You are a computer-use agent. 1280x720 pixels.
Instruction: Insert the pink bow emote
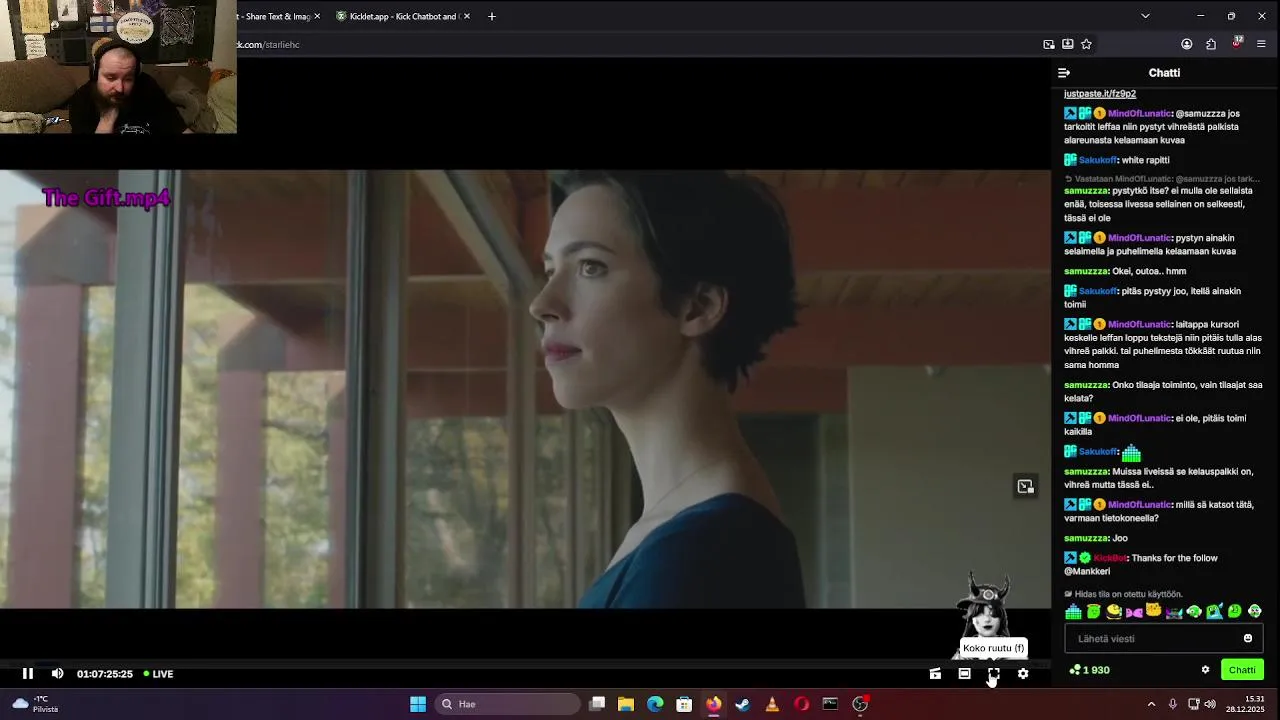click(1134, 611)
